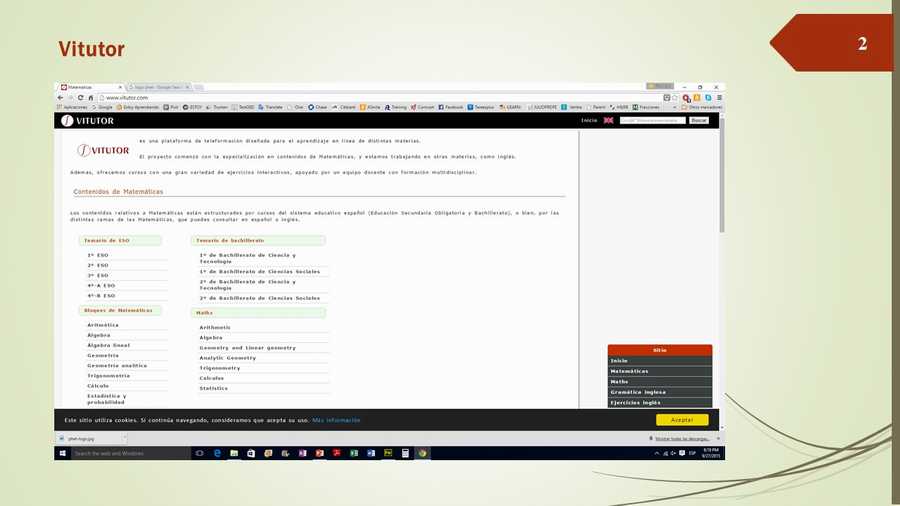Viewport: 900px width, 506px height.
Task: Open the Otros marcadores bookmarks folder
Action: tap(701, 107)
